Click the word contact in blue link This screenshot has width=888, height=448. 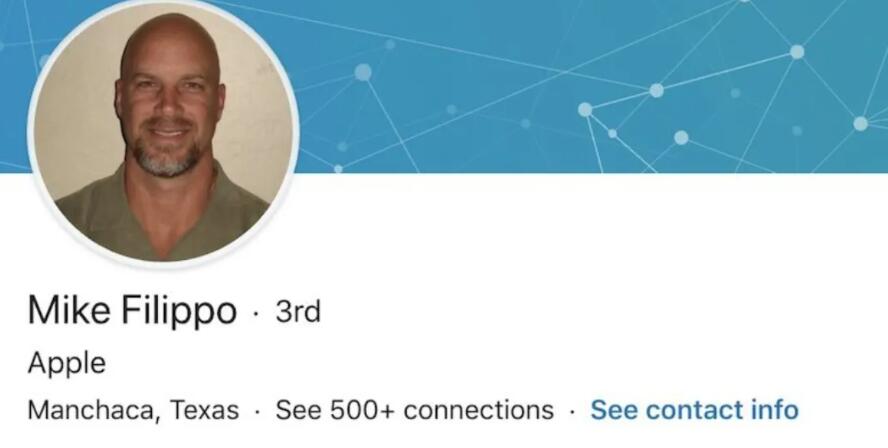(x=695, y=410)
